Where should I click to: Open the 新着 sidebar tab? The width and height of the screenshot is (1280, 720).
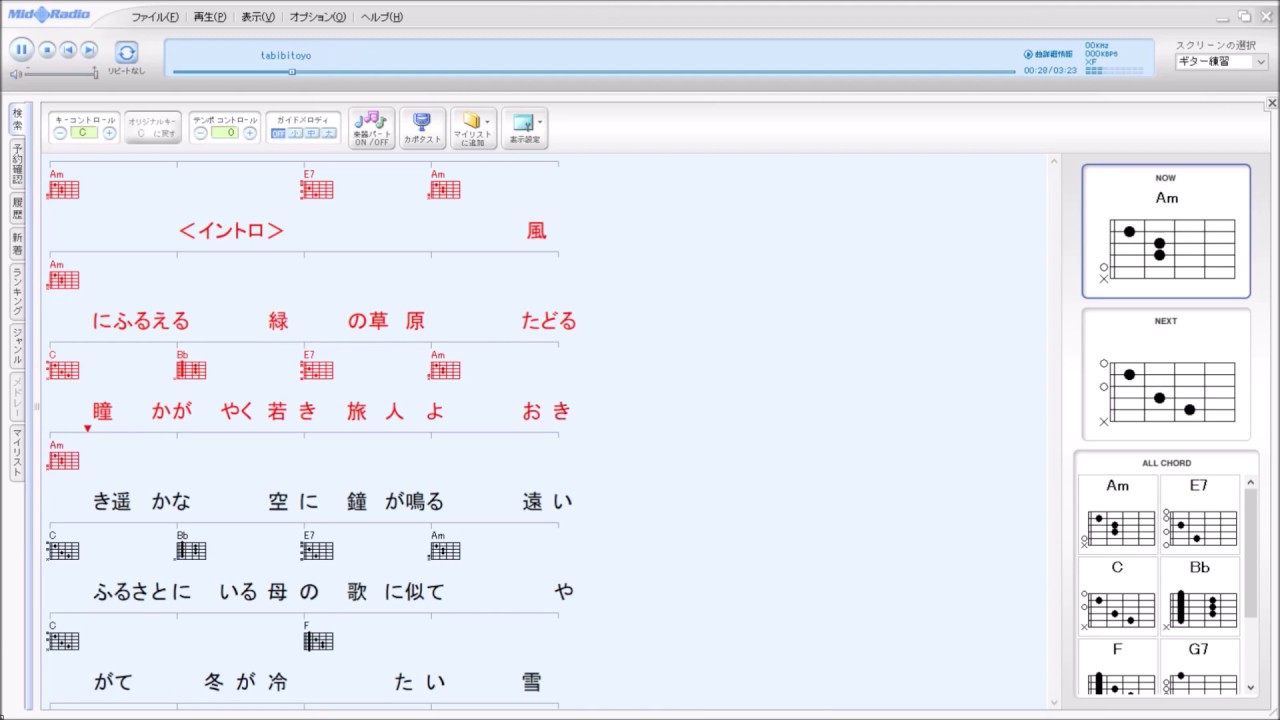click(17, 243)
